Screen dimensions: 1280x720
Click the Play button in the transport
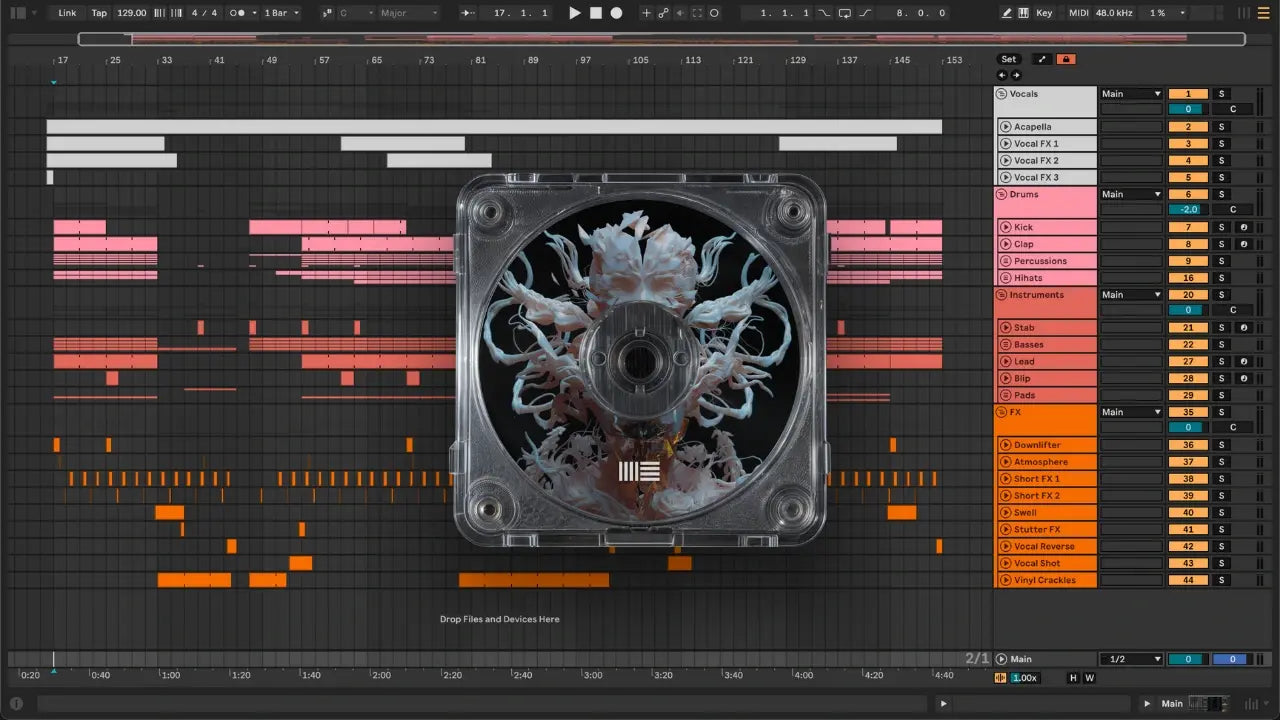574,13
